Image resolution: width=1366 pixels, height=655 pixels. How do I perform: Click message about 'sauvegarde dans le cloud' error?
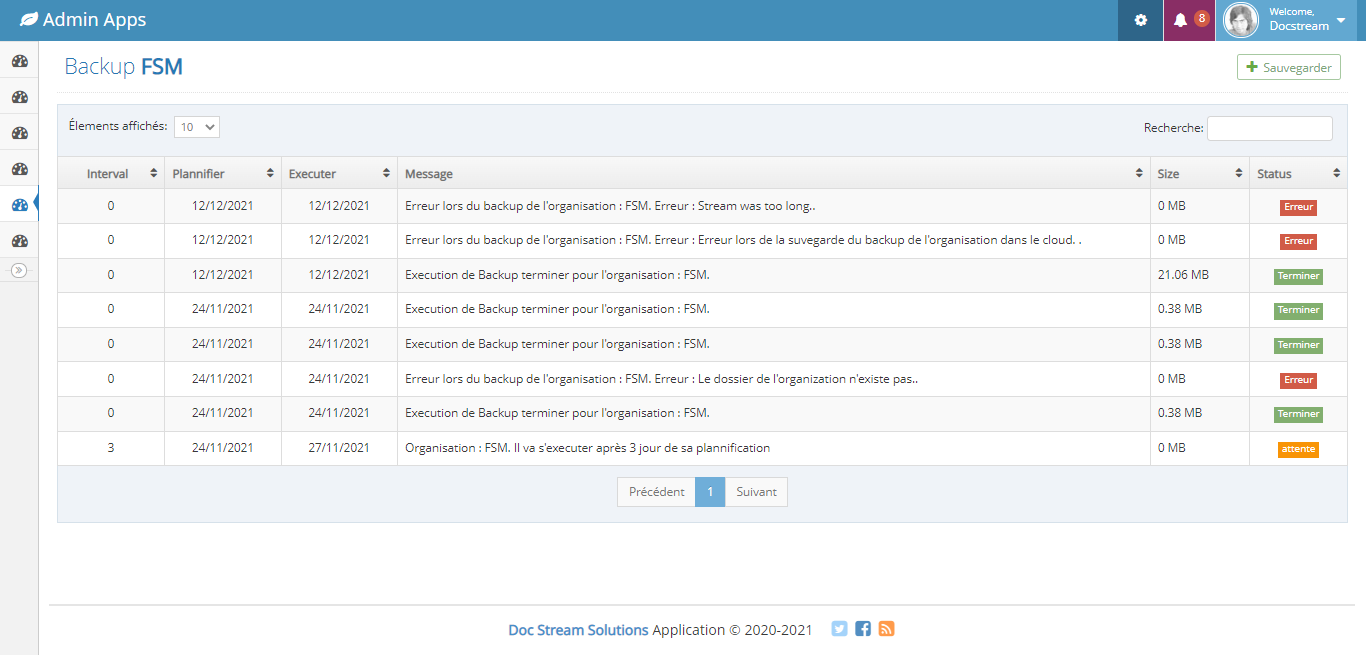[743, 240]
